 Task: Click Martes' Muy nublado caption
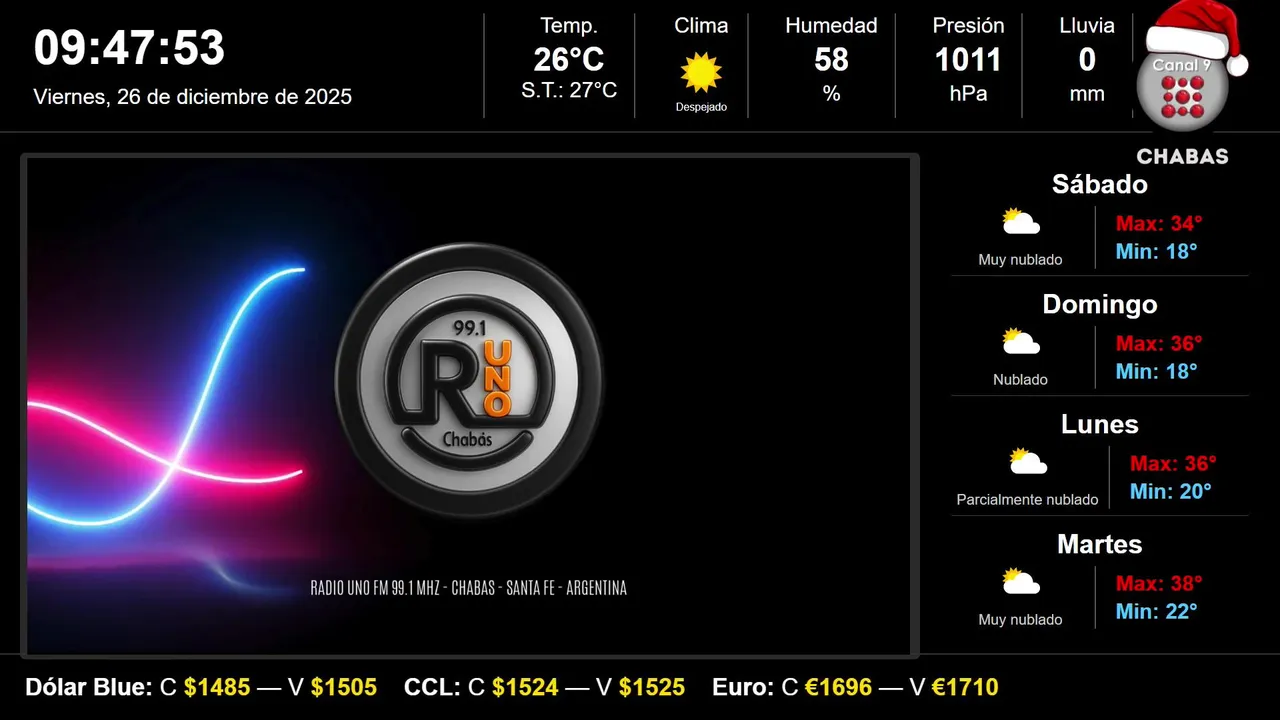[x=1020, y=620]
